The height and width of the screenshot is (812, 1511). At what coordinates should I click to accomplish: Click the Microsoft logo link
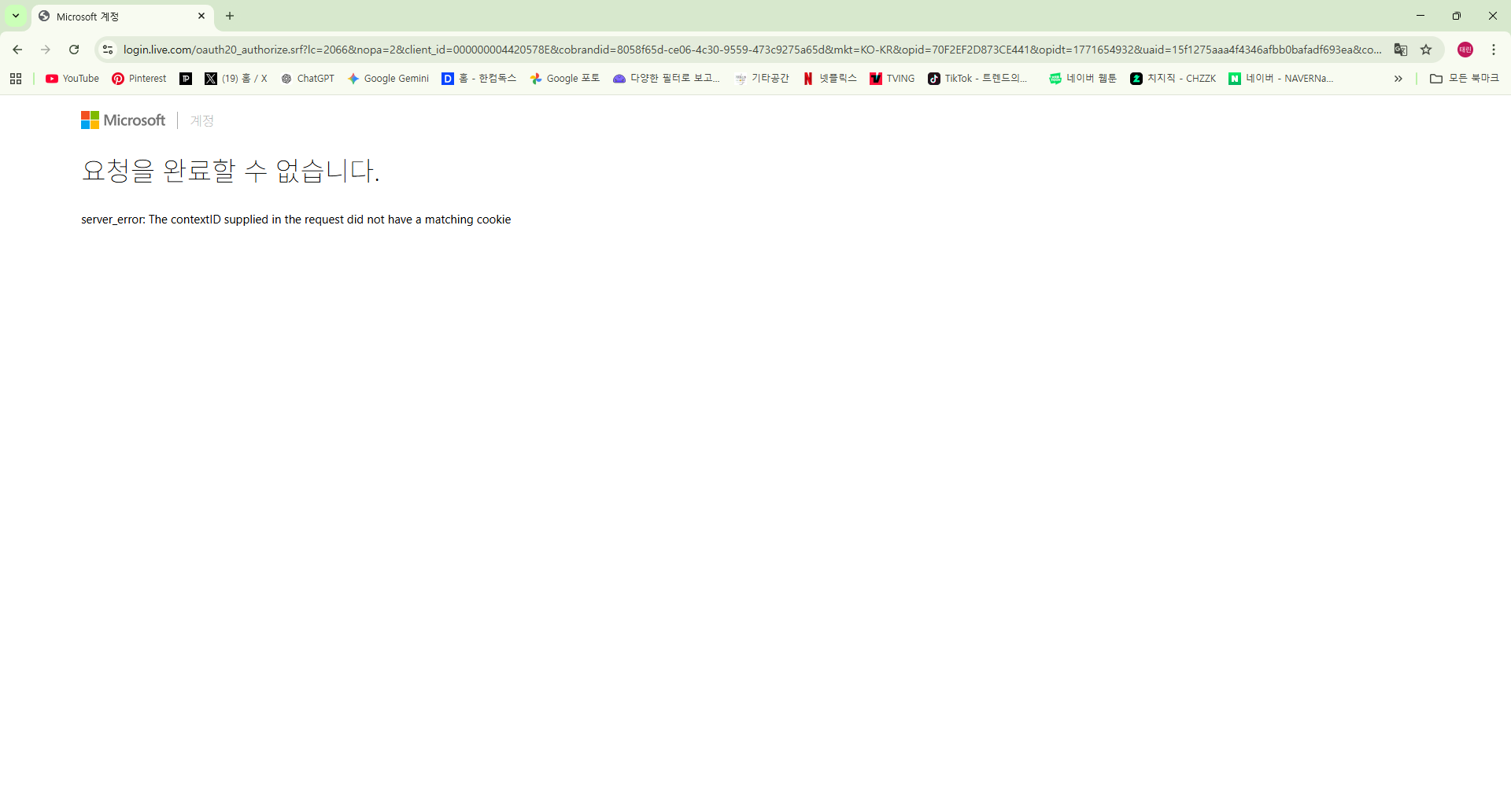coord(123,120)
